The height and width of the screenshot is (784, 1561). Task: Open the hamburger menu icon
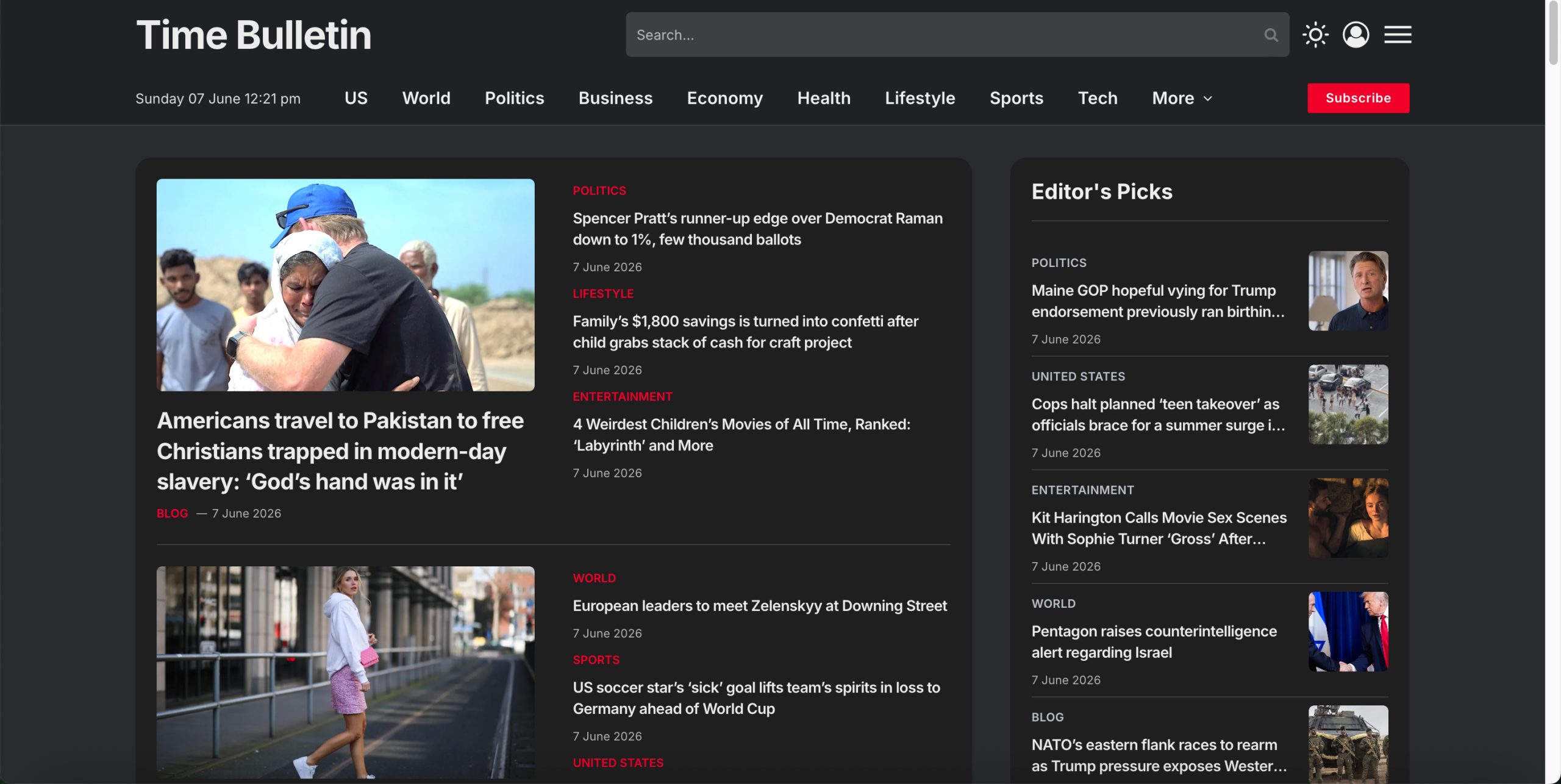[x=1398, y=35]
